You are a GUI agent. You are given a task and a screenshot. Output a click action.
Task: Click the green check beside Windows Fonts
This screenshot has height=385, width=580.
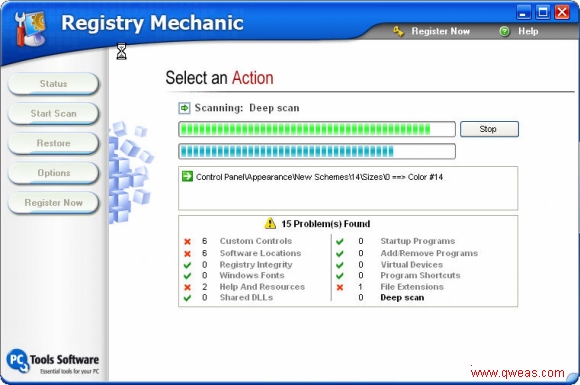188,276
